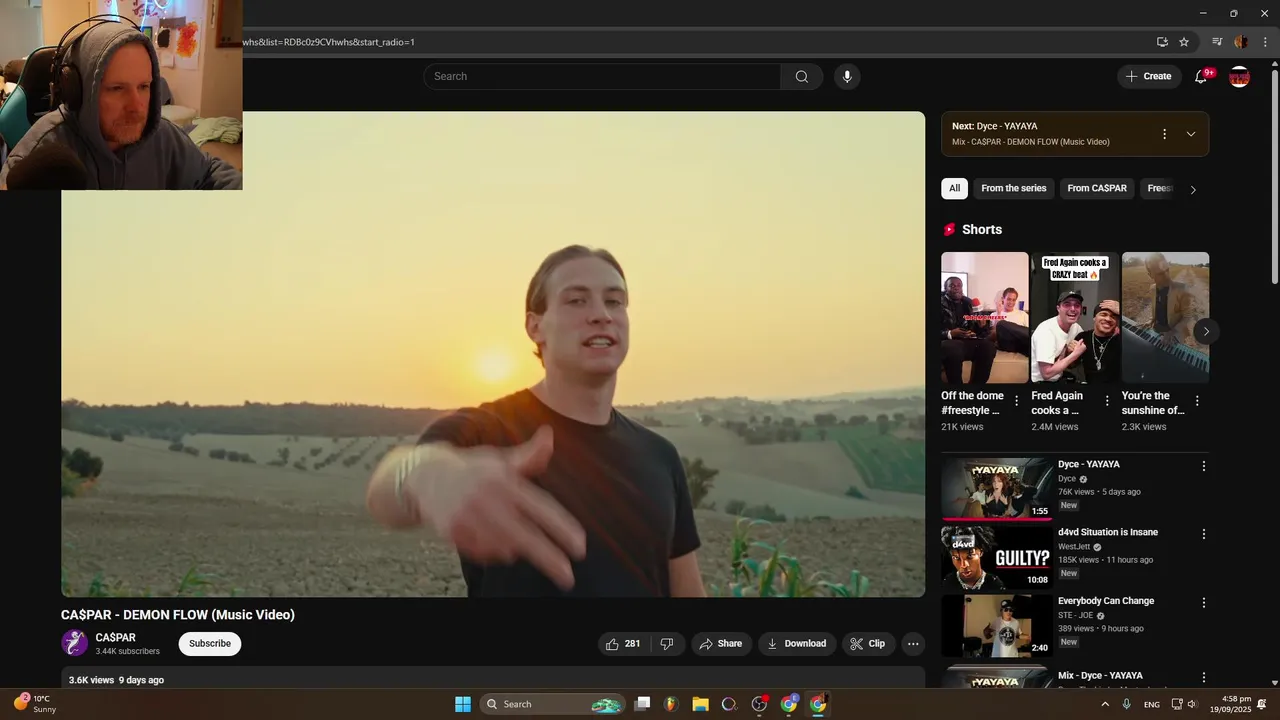Open Off the dome freestyle short thumbnail

(984, 317)
